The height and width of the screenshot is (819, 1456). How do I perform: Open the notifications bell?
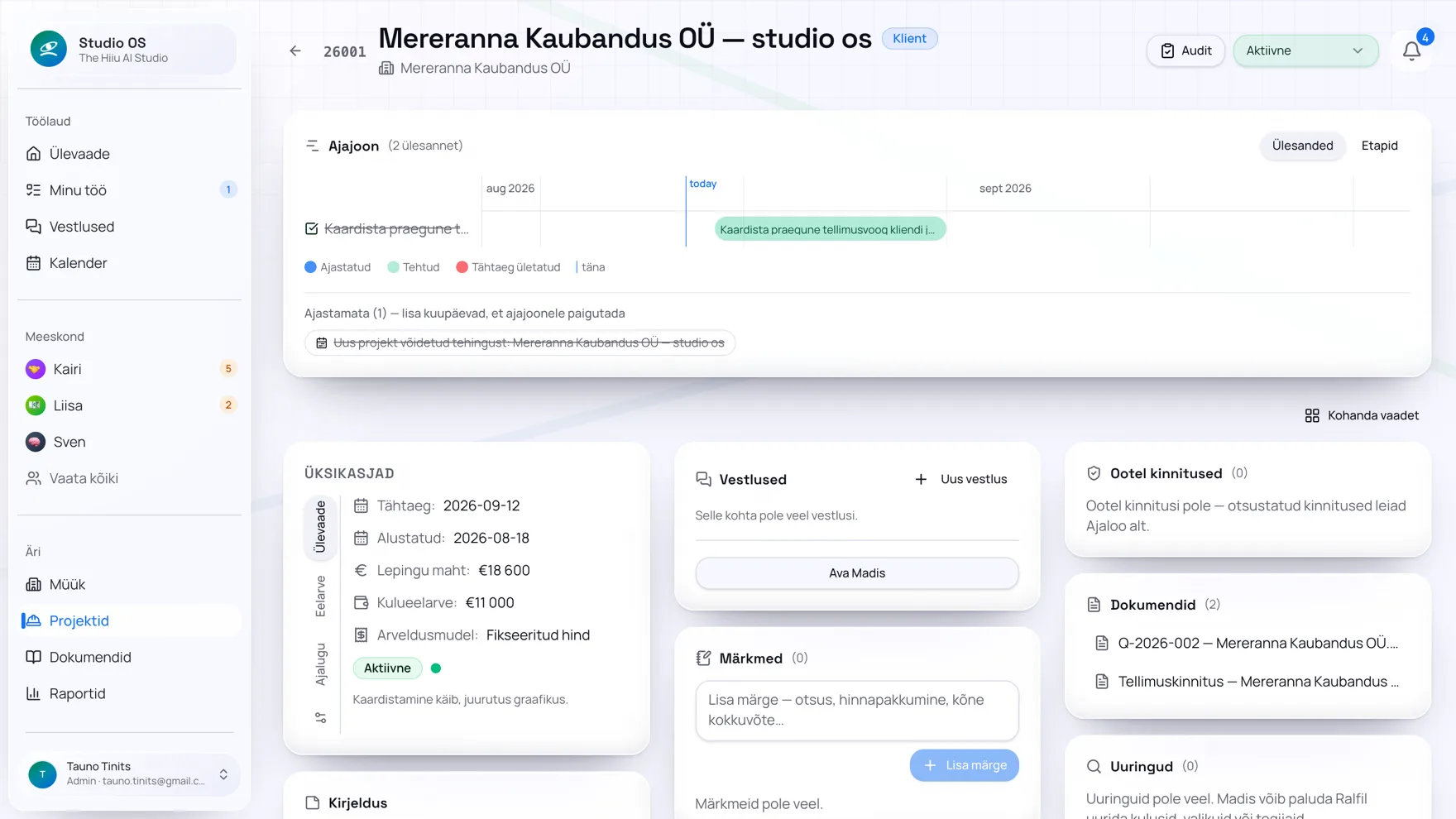click(1411, 50)
